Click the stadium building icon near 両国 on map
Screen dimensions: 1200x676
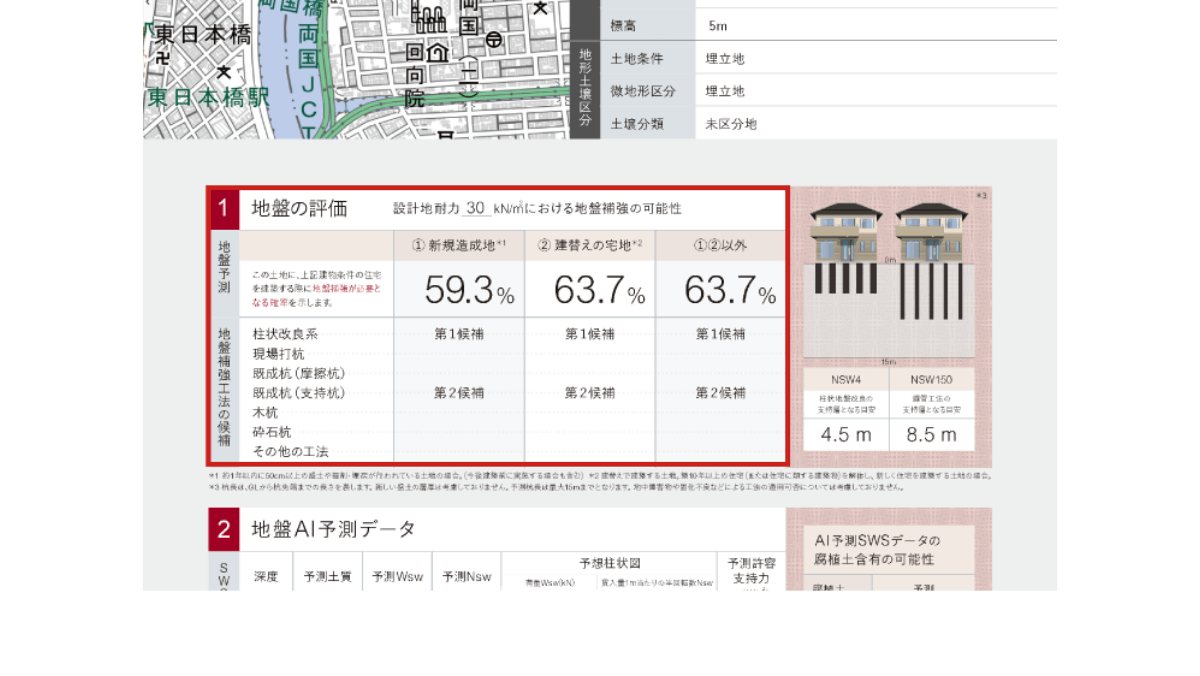click(430, 20)
